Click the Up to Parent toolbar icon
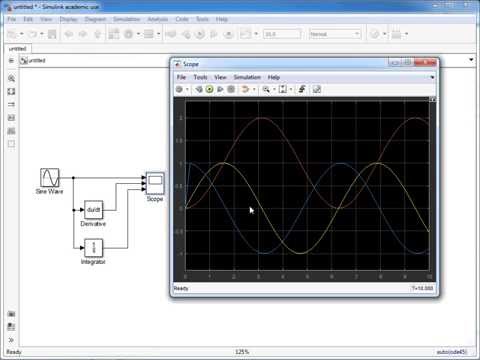The height and width of the screenshot is (360, 480). tap(97, 34)
